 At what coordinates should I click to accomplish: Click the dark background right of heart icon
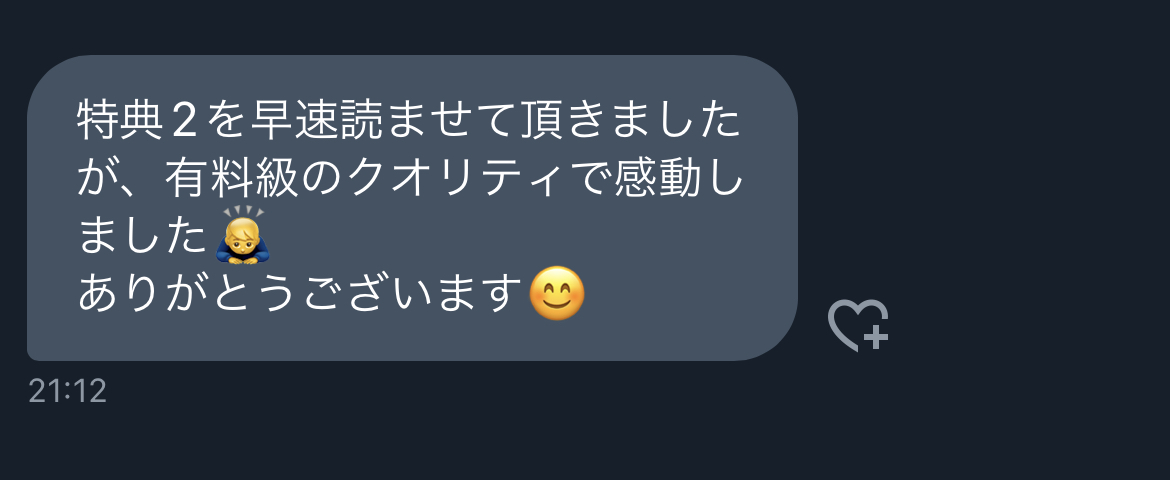point(1030,325)
